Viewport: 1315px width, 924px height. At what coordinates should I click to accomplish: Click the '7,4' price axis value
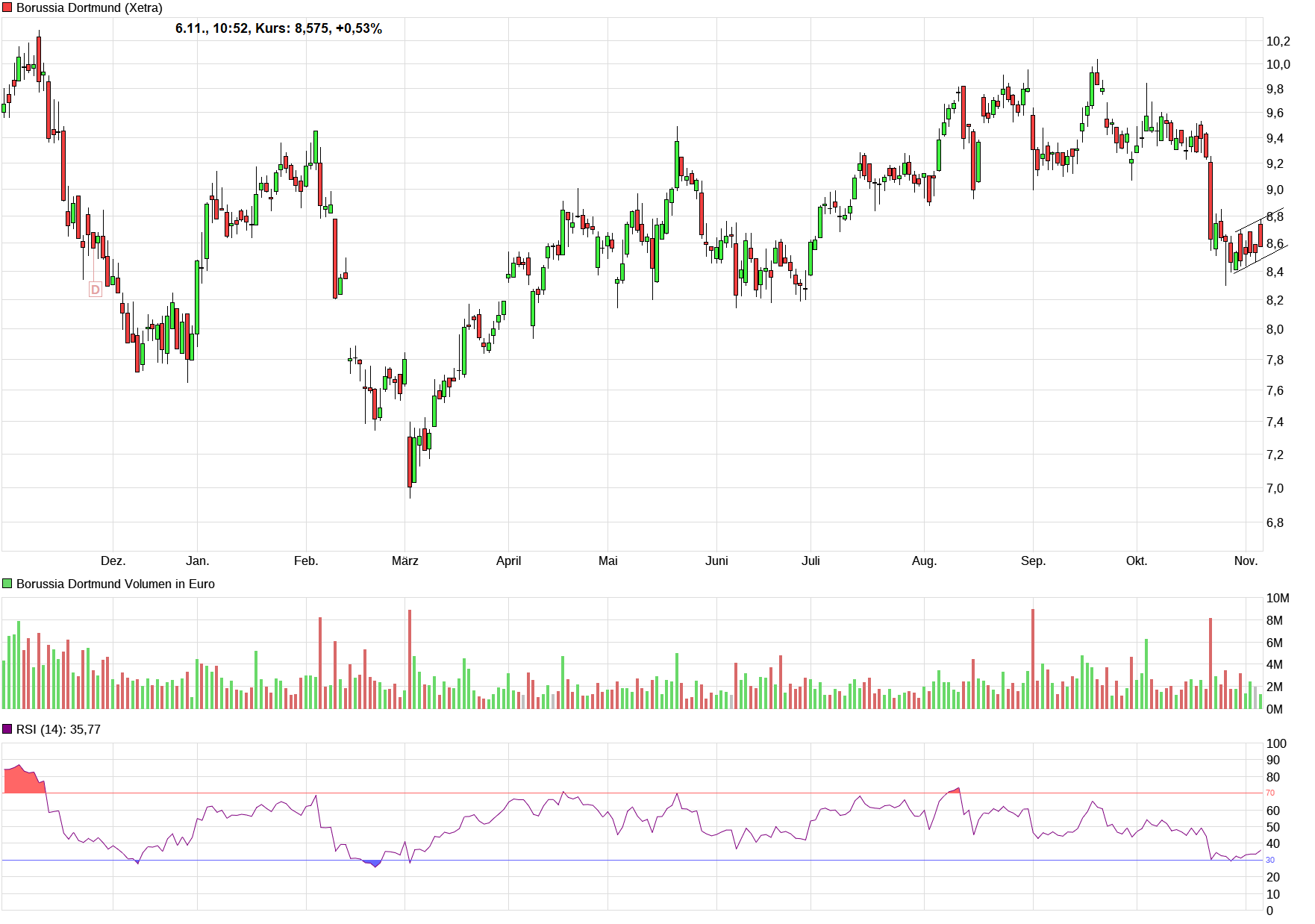[x=1275, y=422]
